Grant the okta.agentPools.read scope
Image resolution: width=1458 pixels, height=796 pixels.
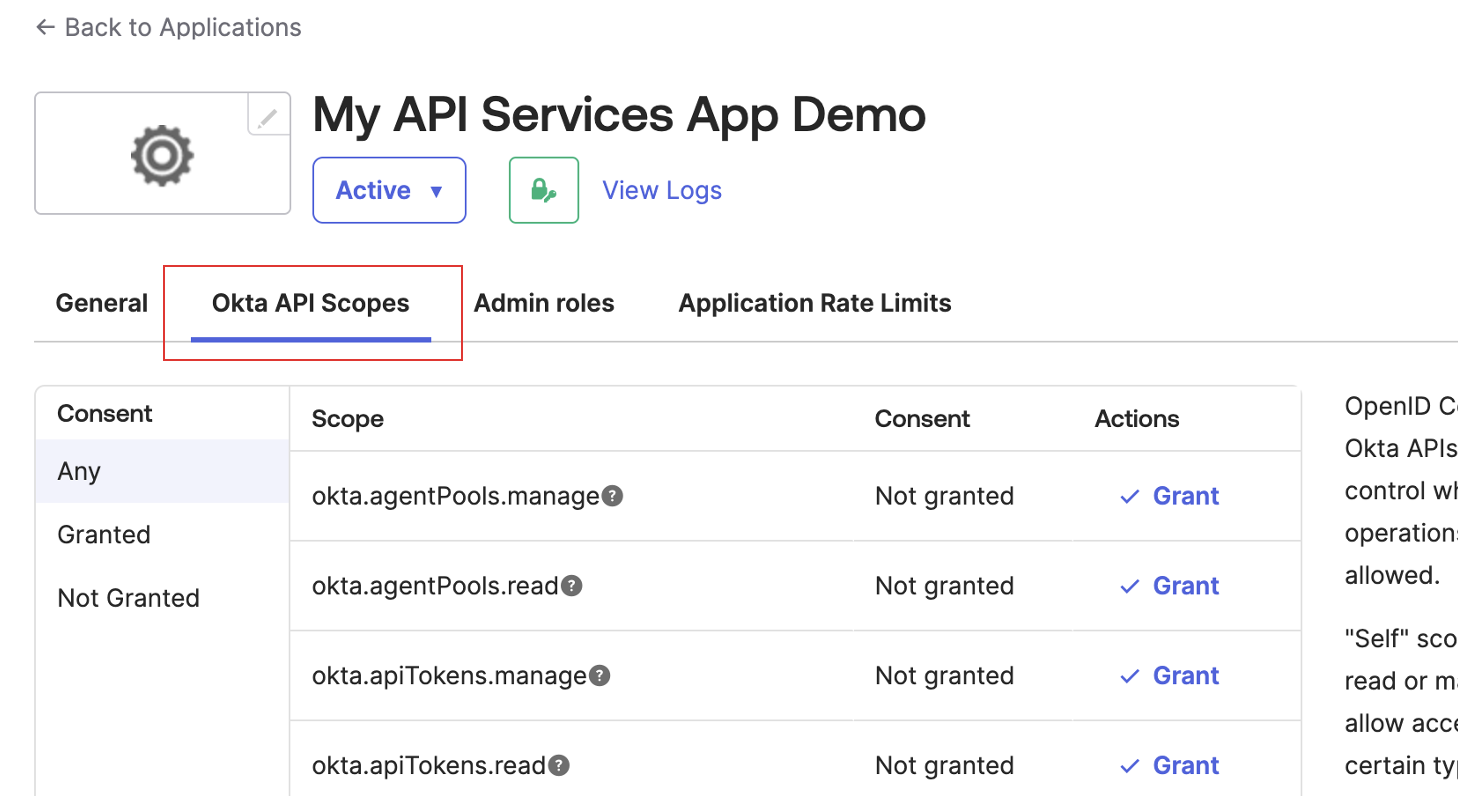coord(1170,586)
